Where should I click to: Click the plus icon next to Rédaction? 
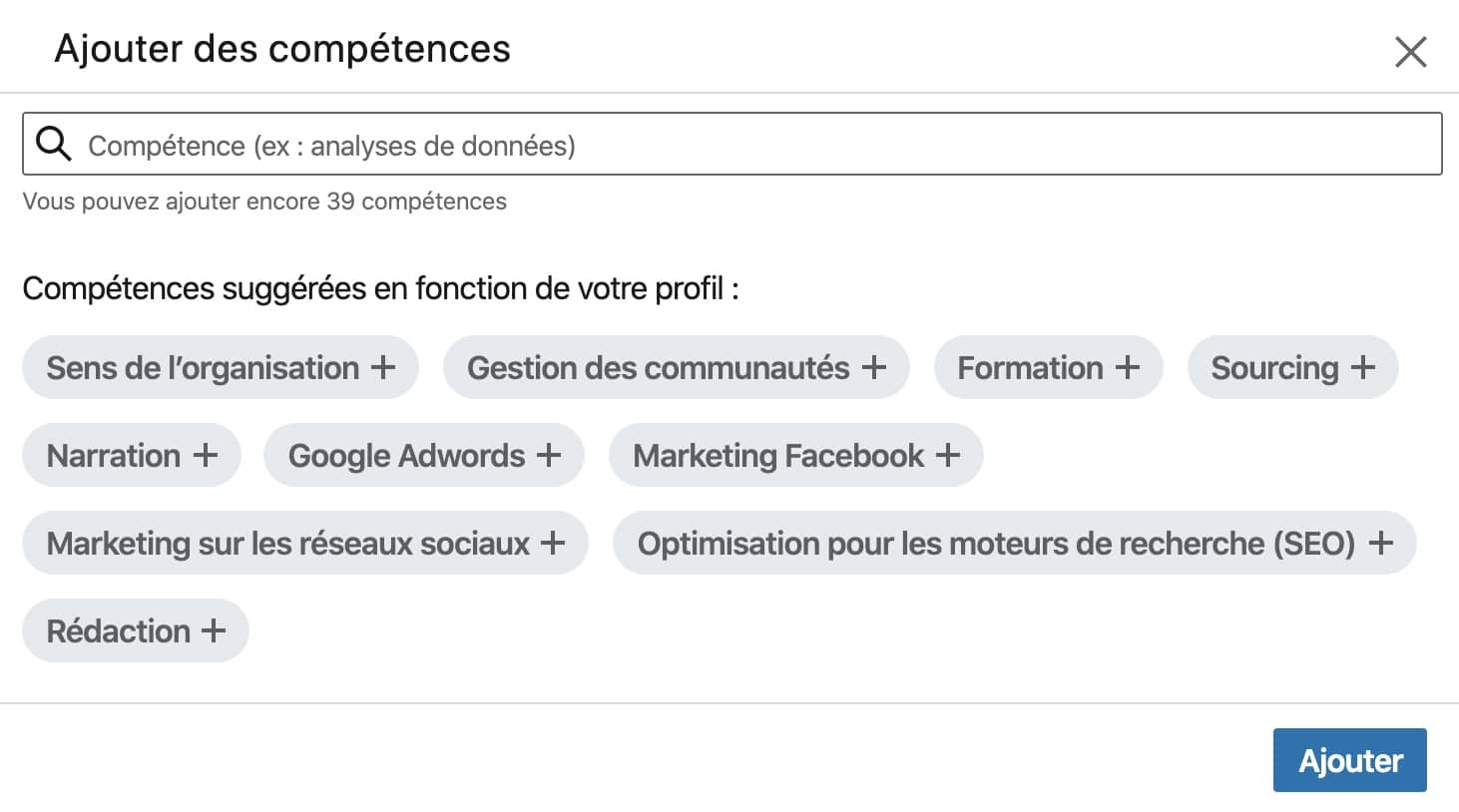(x=214, y=630)
